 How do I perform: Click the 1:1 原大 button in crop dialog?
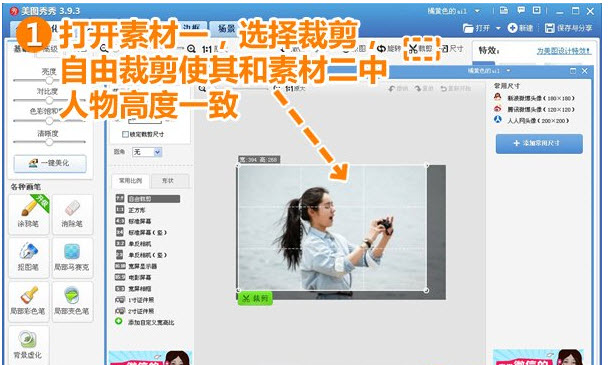click(295, 89)
